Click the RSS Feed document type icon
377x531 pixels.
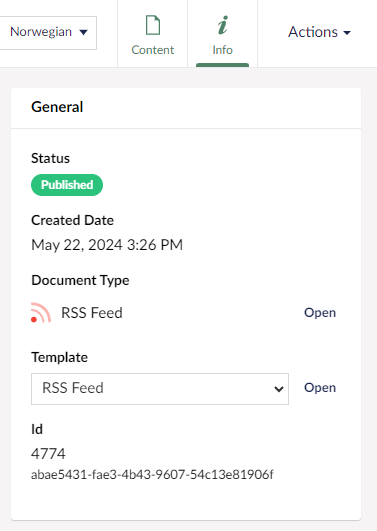coord(41,313)
